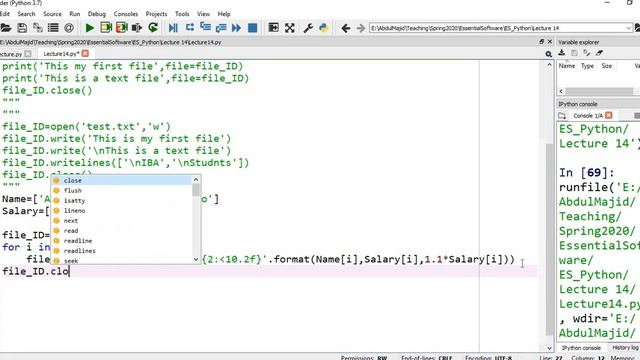Click the console browse tabs folder icon
The height and width of the screenshot is (360, 640).
(x=562, y=116)
